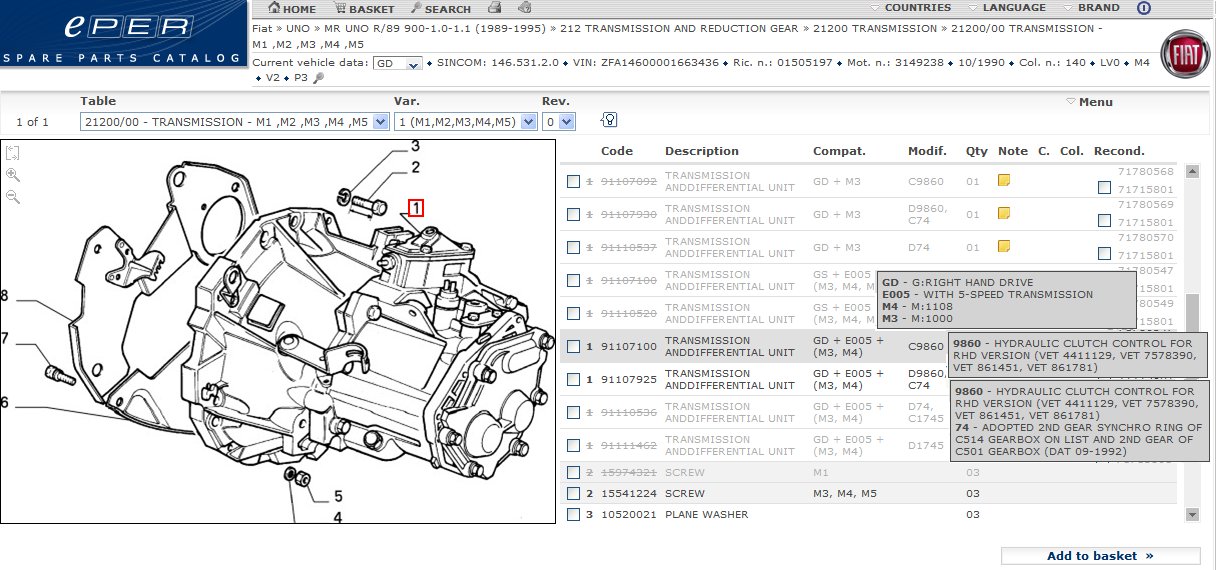Screen dimensions: 1216x570
Task: Click the FIAT logo badge
Action: point(1184,55)
